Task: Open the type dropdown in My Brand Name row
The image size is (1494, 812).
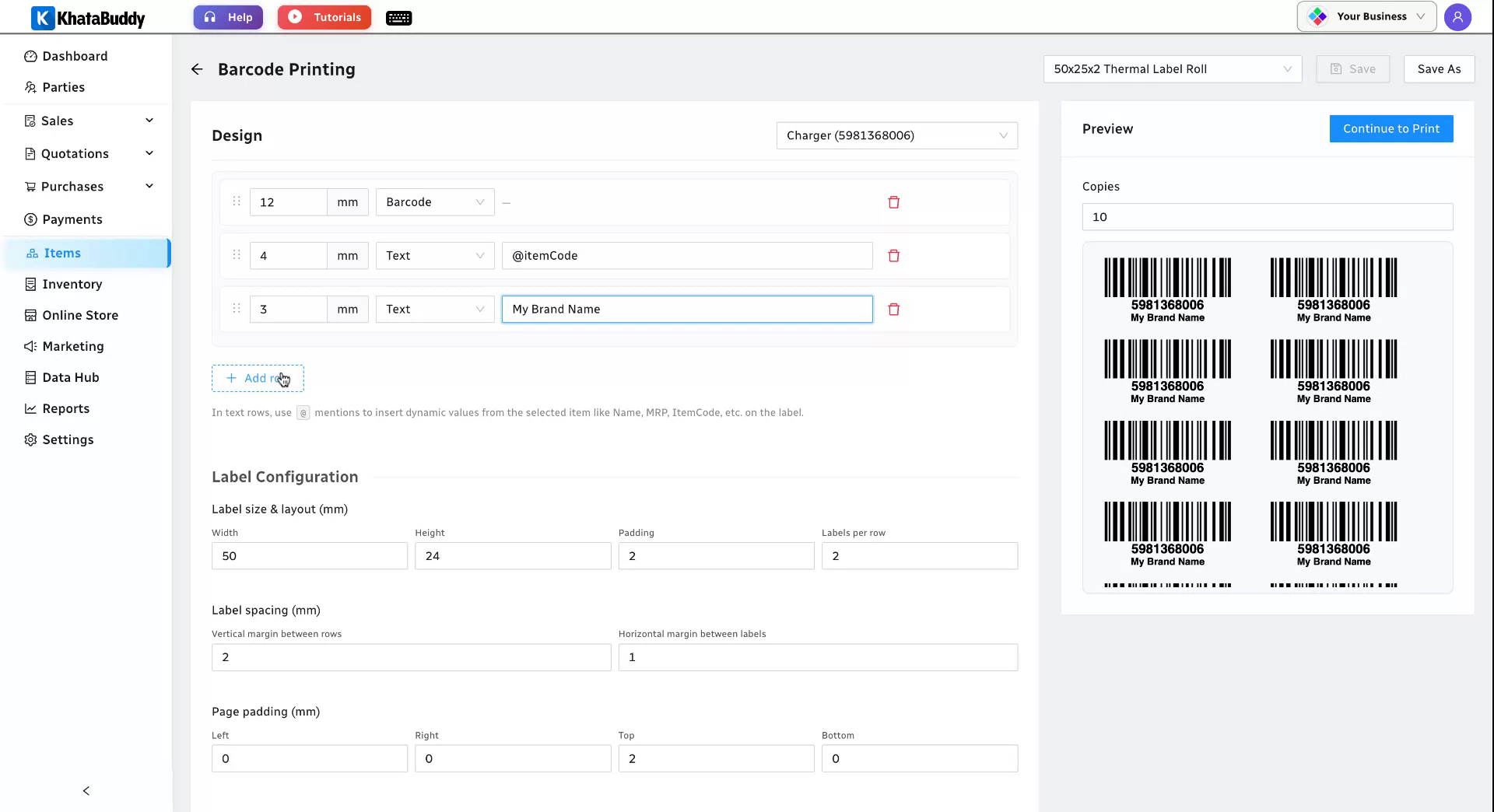Action: coord(435,310)
